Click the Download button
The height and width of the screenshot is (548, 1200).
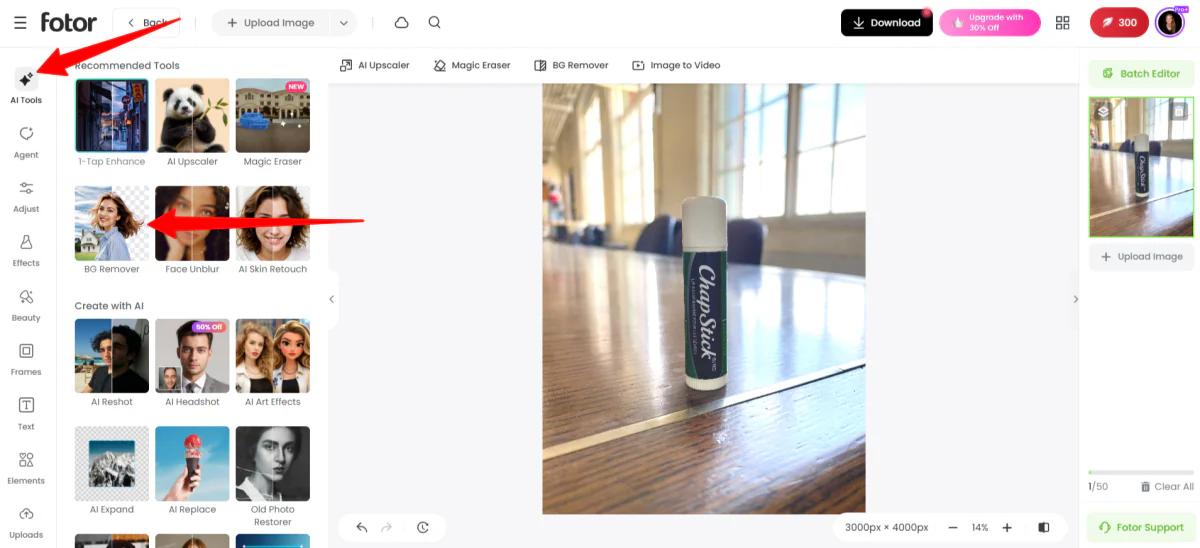point(886,22)
